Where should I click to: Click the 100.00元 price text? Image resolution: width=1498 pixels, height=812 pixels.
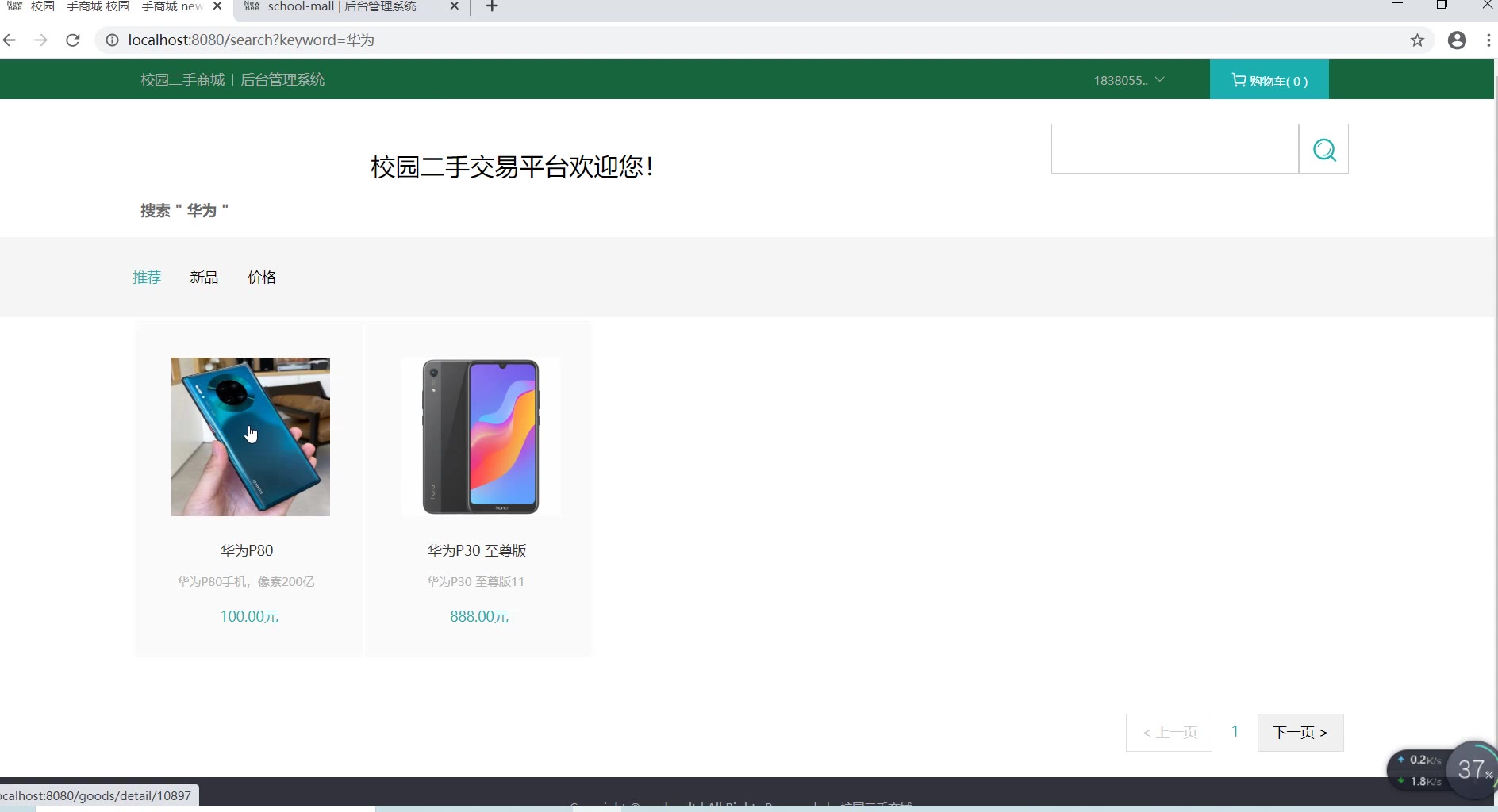[x=249, y=616]
